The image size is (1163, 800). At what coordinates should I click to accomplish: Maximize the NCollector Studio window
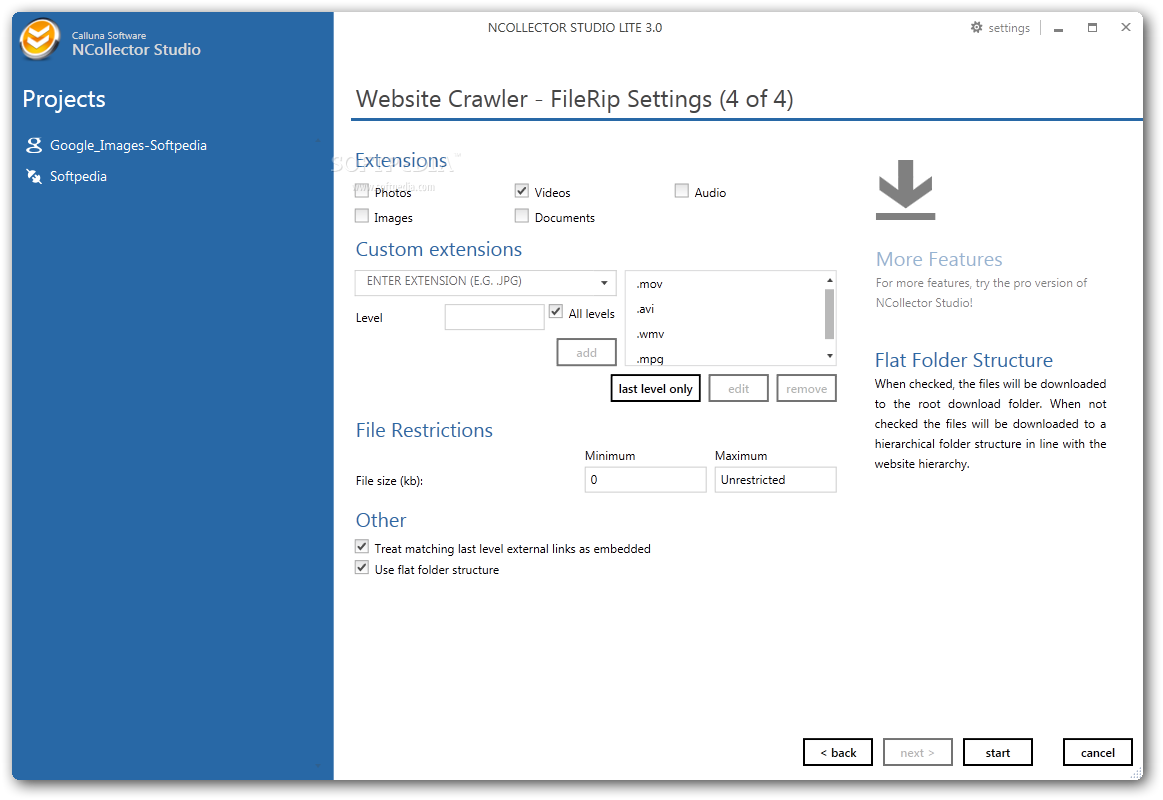click(x=1092, y=27)
